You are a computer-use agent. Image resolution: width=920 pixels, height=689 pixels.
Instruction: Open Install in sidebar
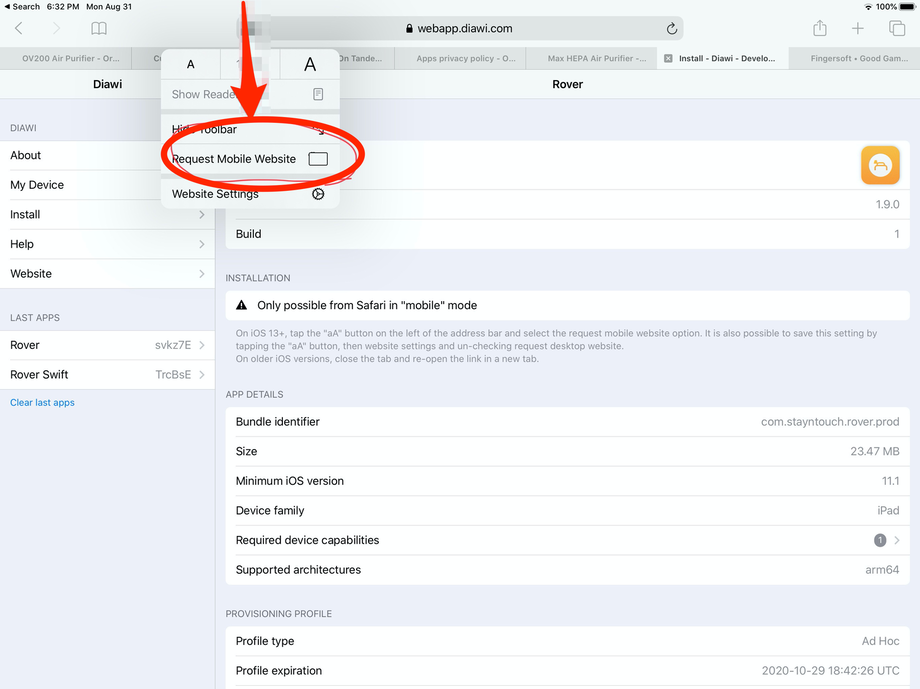(107, 215)
